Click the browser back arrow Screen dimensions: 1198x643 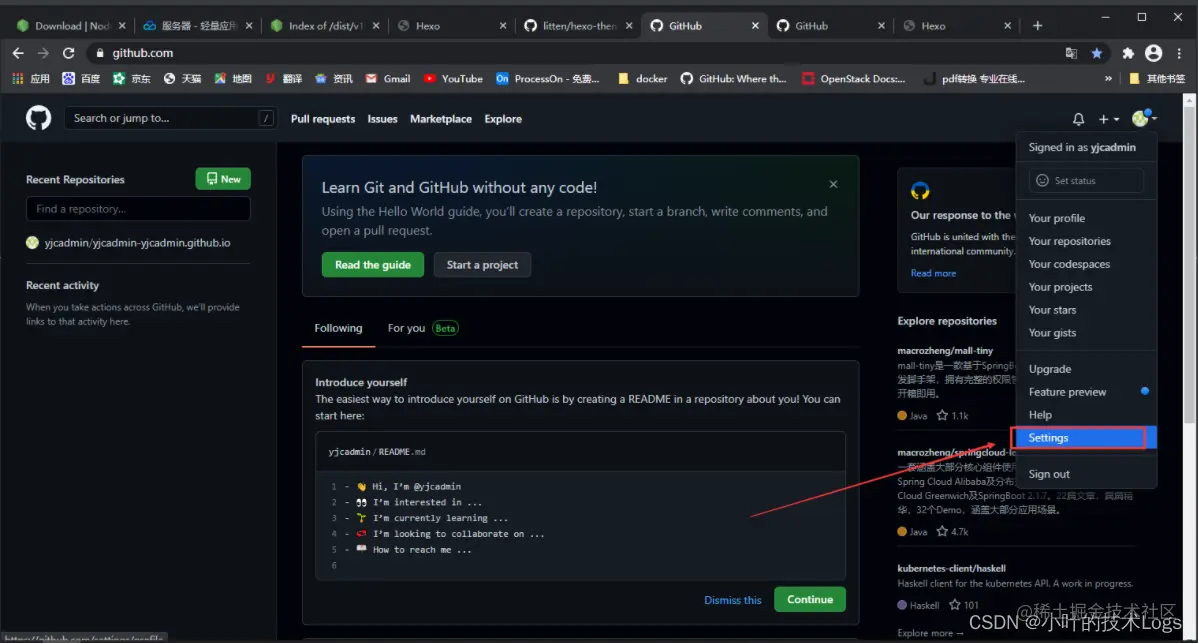18,53
